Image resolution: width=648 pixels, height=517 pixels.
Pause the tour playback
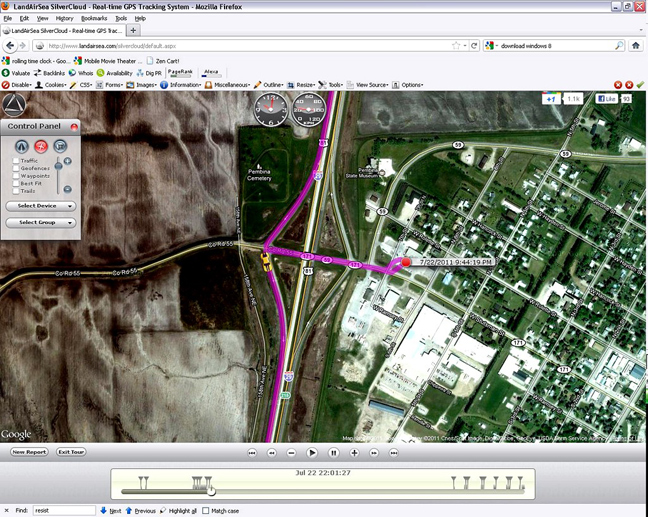pos(334,453)
